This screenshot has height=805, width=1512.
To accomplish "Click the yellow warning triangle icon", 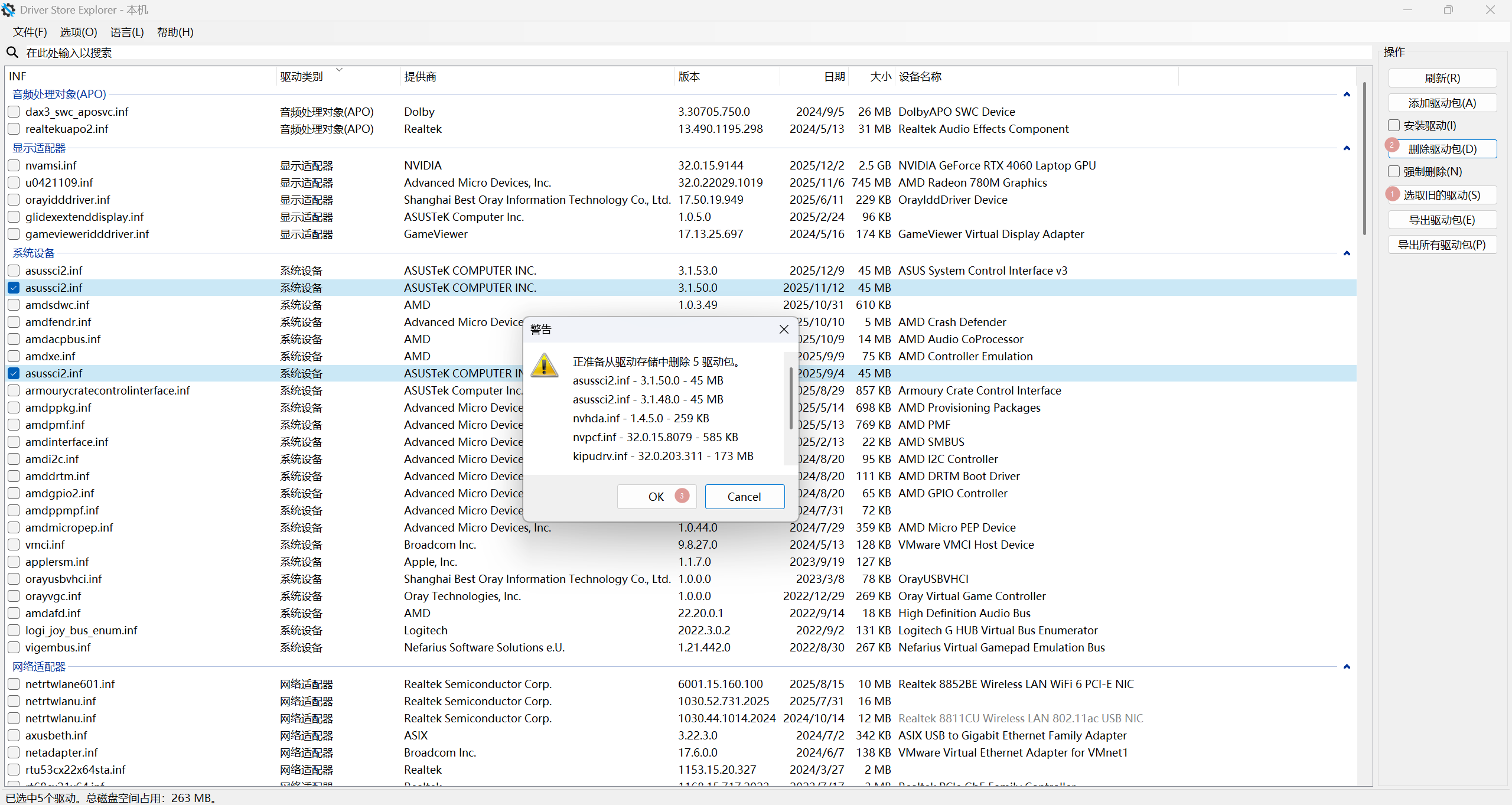I will (x=545, y=366).
